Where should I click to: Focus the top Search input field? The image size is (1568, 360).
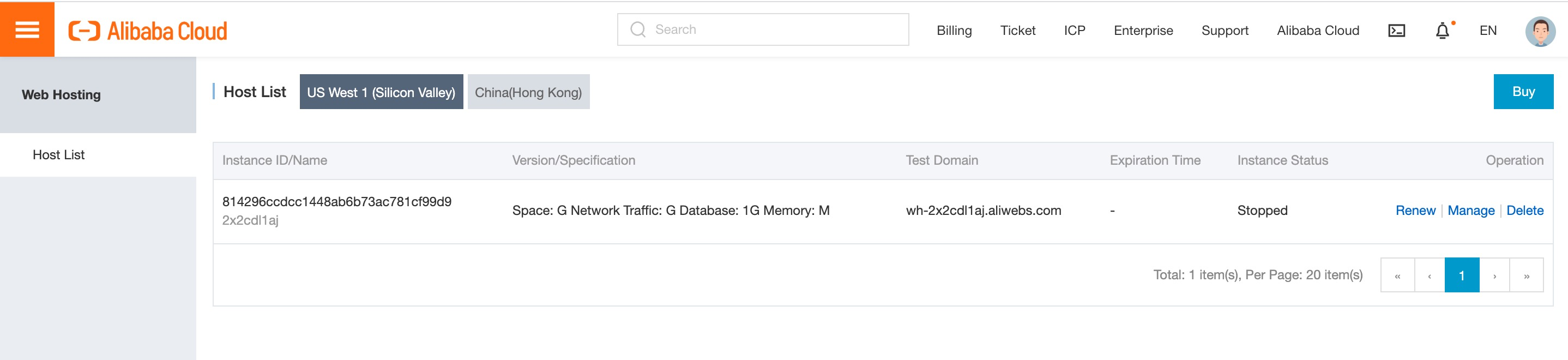point(763,29)
